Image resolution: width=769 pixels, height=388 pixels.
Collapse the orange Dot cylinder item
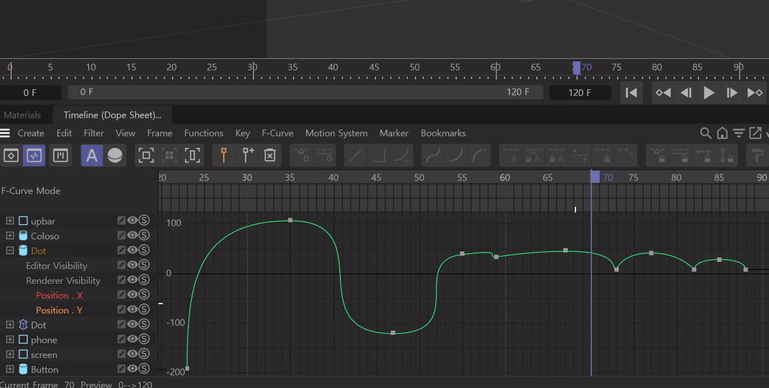10,251
